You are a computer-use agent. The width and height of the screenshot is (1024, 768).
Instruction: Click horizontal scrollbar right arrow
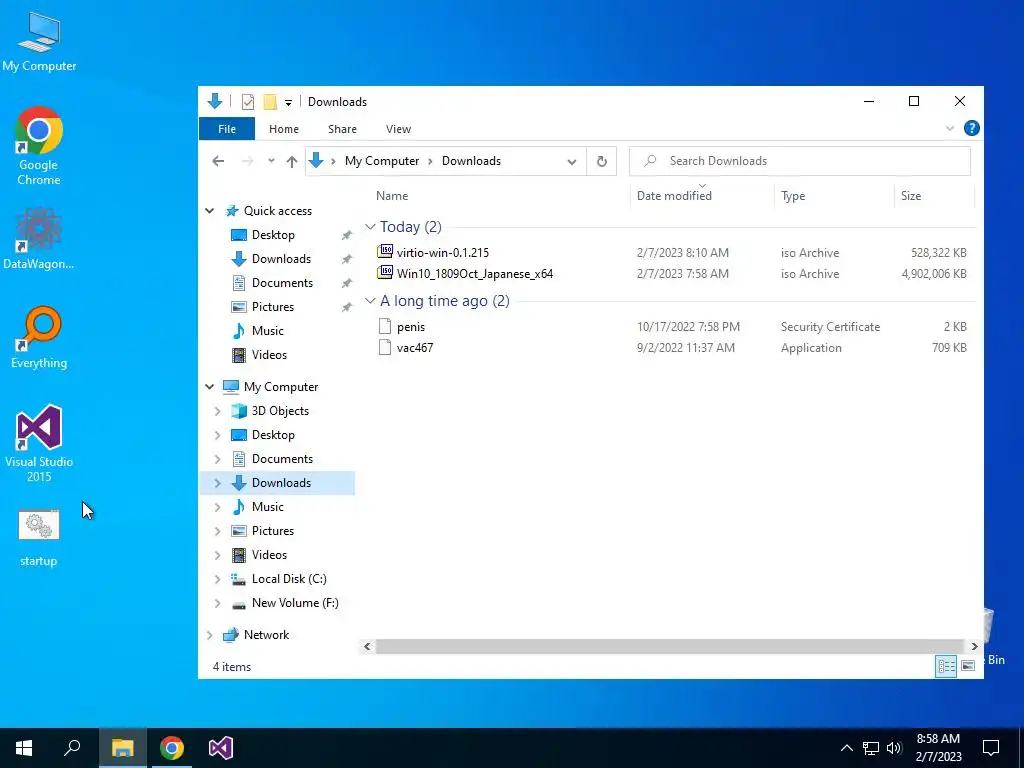pyautogui.click(x=974, y=647)
